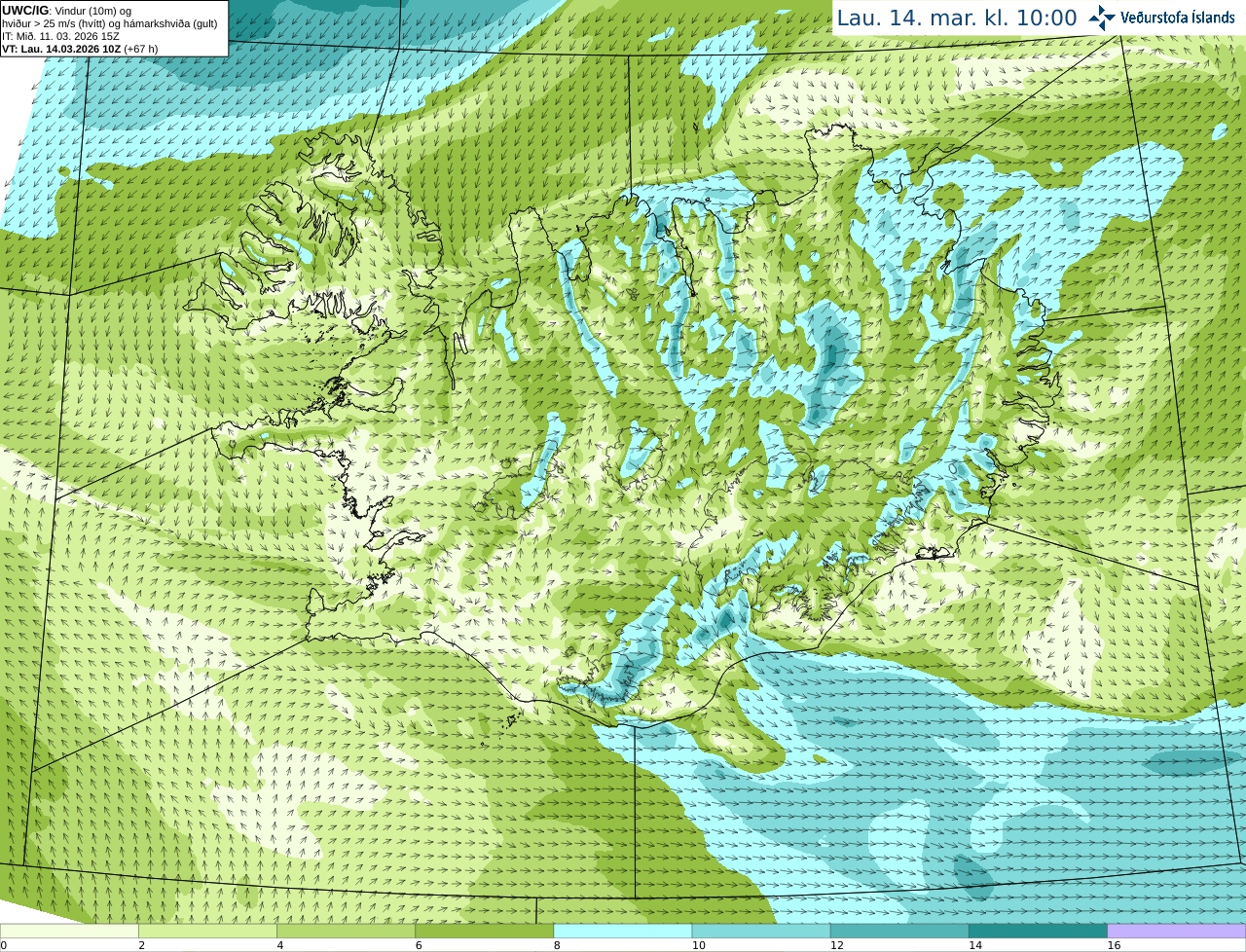This screenshot has width=1246, height=952.
Task: Click the "VT: Lau. 14.03.2026 10Z (+67 h)" line
Action: 80,49
